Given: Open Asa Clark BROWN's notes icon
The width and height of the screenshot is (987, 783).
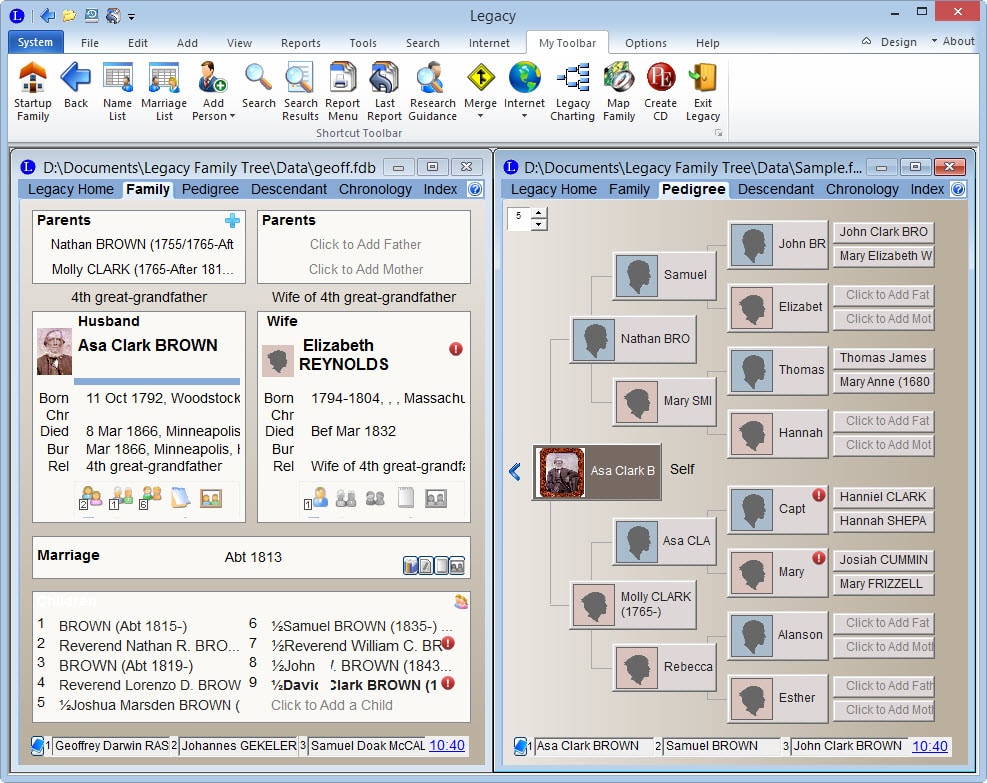Looking at the screenshot, I should tap(181, 498).
